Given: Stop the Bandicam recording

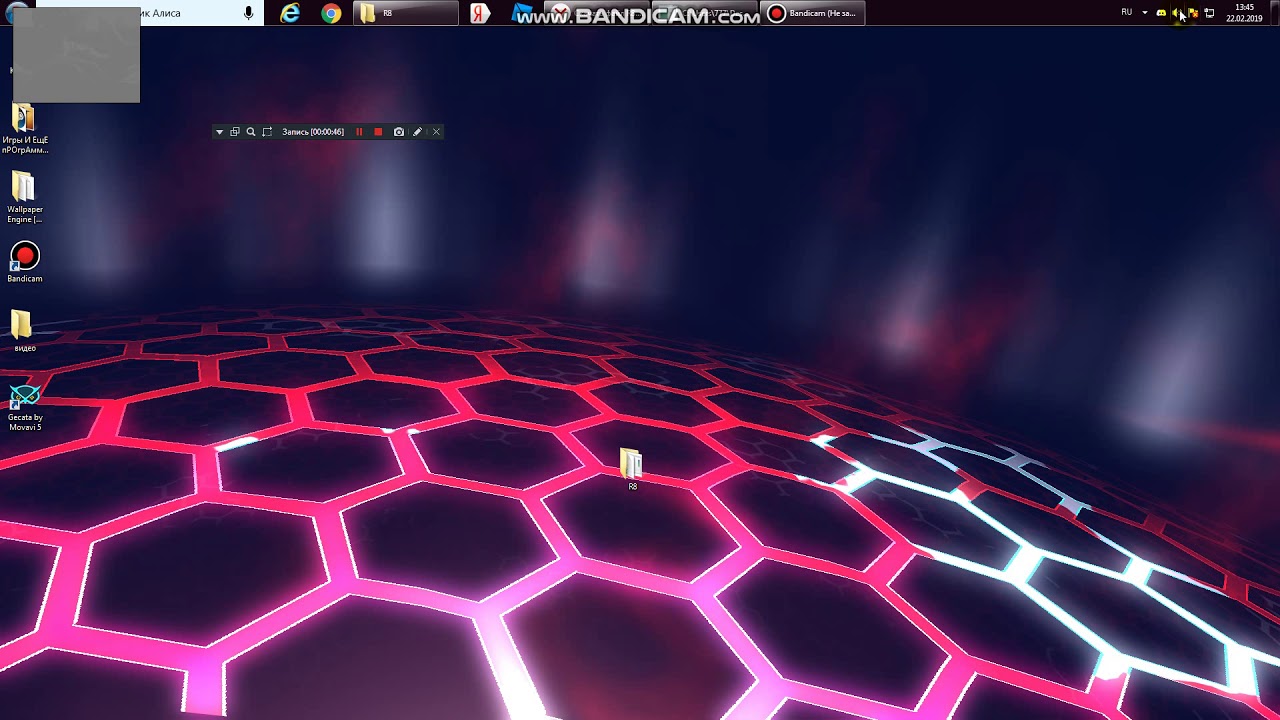Looking at the screenshot, I should (378, 132).
